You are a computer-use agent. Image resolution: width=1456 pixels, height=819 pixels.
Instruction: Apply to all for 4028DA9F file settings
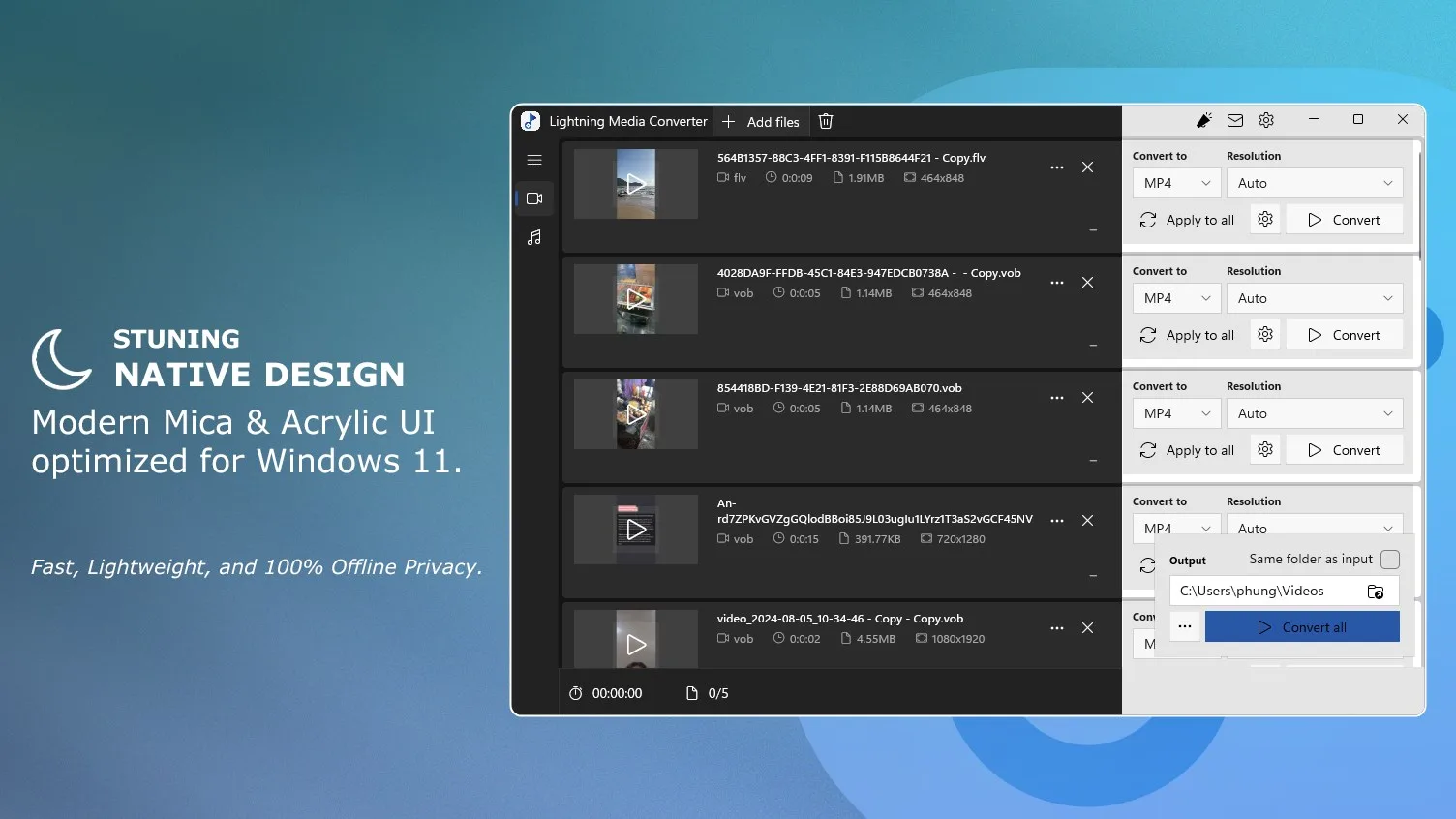pyautogui.click(x=1188, y=335)
